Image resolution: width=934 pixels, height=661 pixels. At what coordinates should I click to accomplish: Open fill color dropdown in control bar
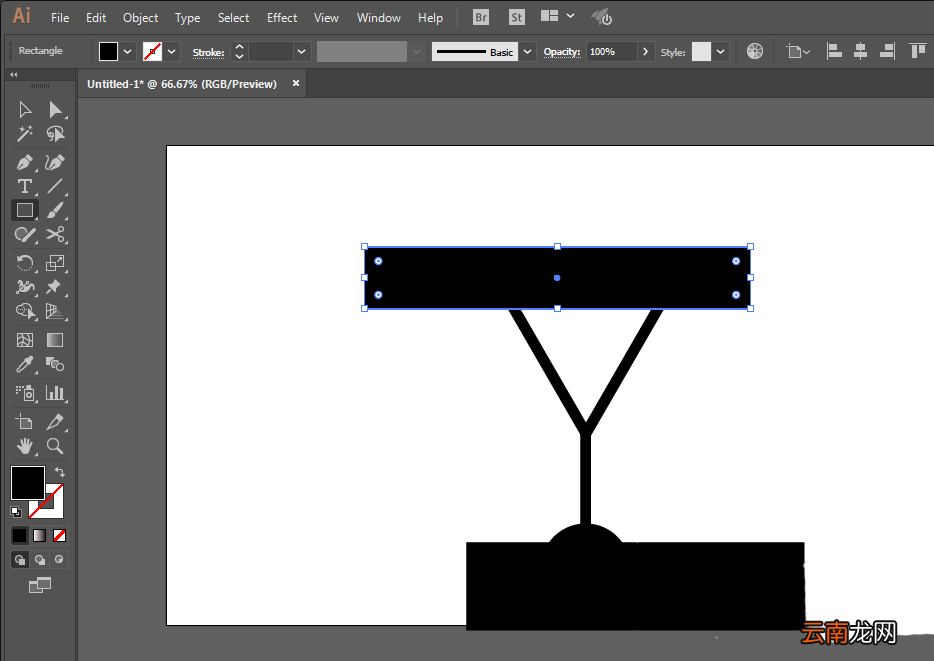click(x=127, y=52)
